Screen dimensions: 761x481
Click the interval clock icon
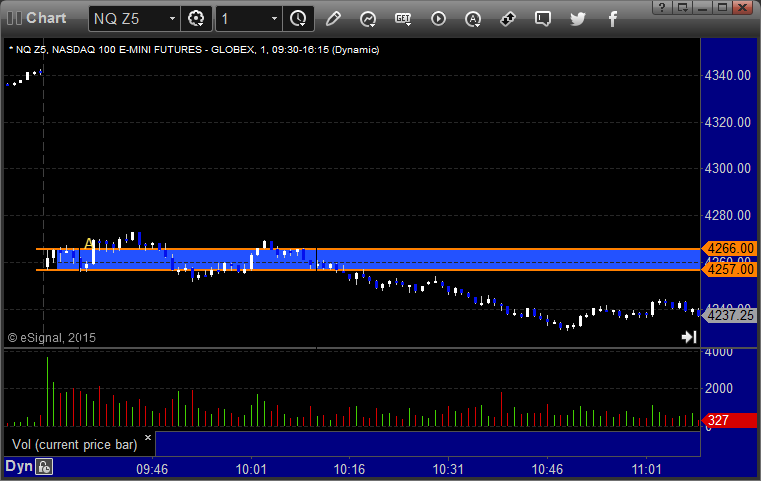297,18
